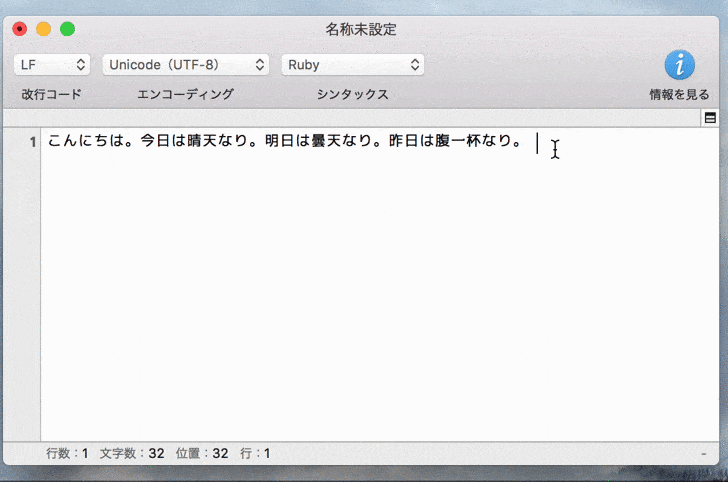Place cursor in the Japanese text line
The image size is (728, 482).
pyautogui.click(x=285, y=140)
